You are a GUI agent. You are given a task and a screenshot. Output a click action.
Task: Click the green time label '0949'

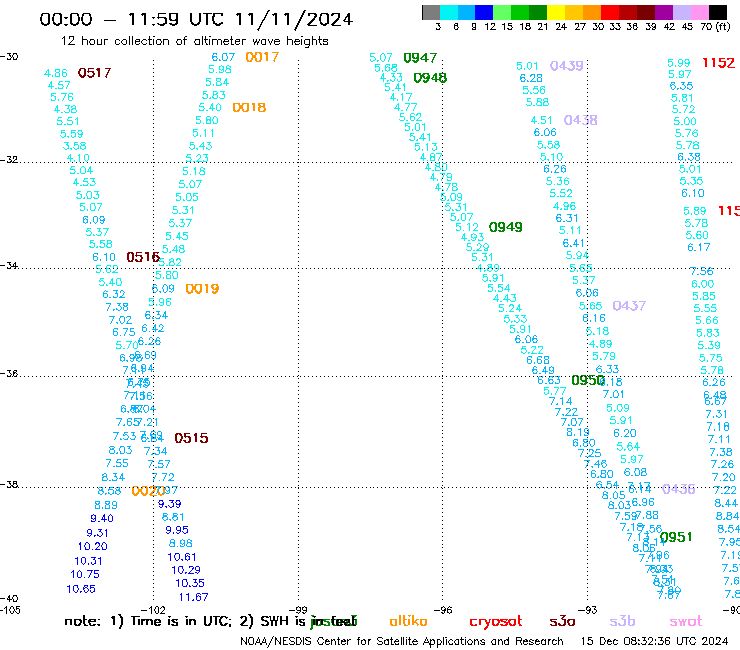click(x=505, y=227)
